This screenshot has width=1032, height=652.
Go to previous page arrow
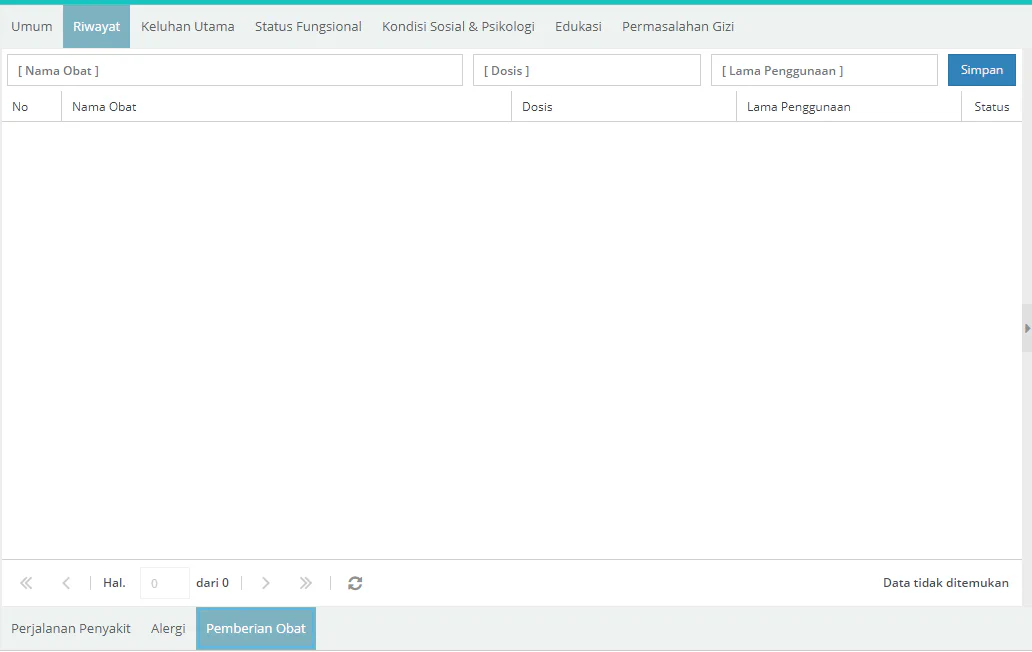pyautogui.click(x=66, y=583)
